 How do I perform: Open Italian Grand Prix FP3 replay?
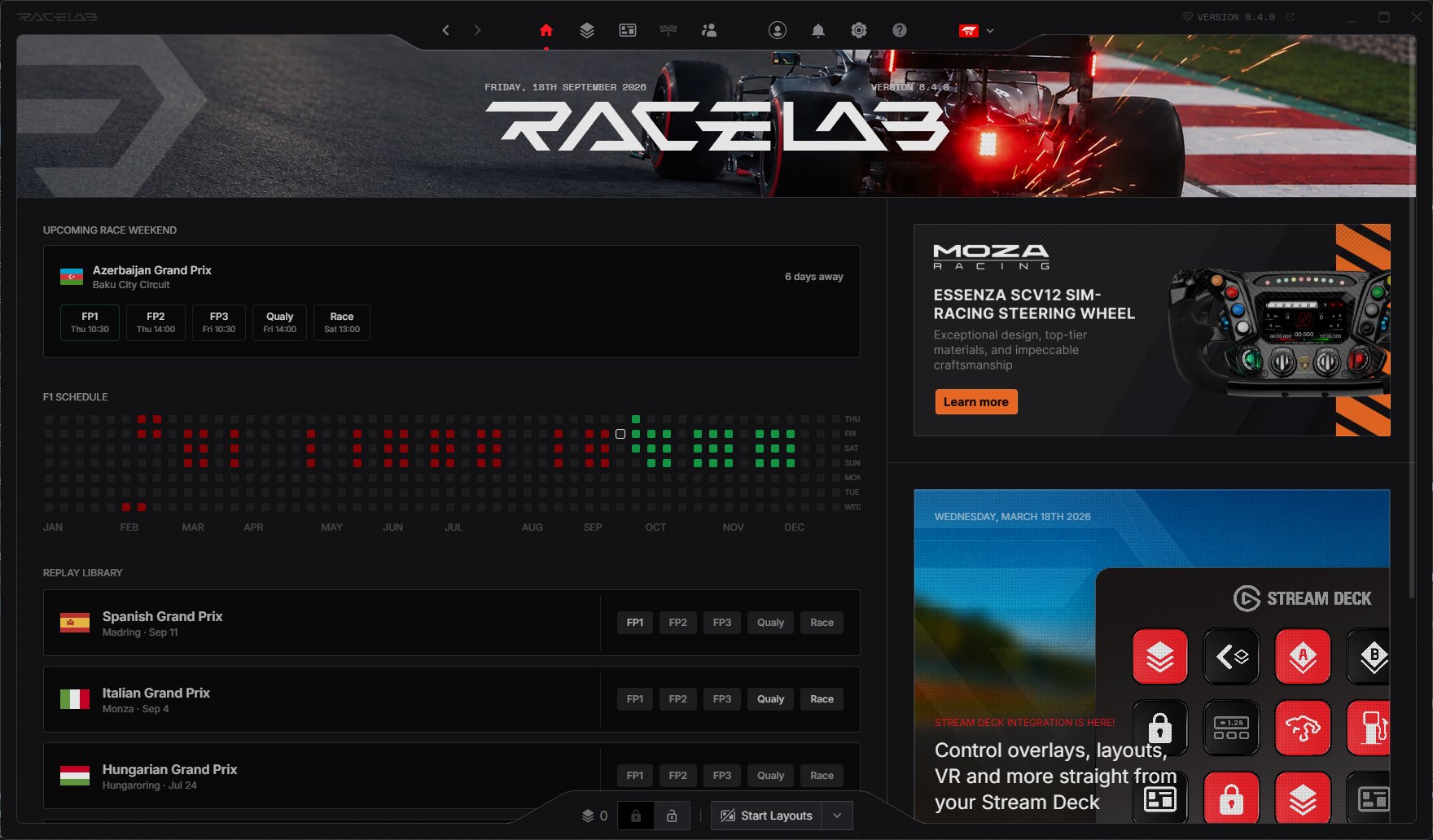[x=722, y=699]
